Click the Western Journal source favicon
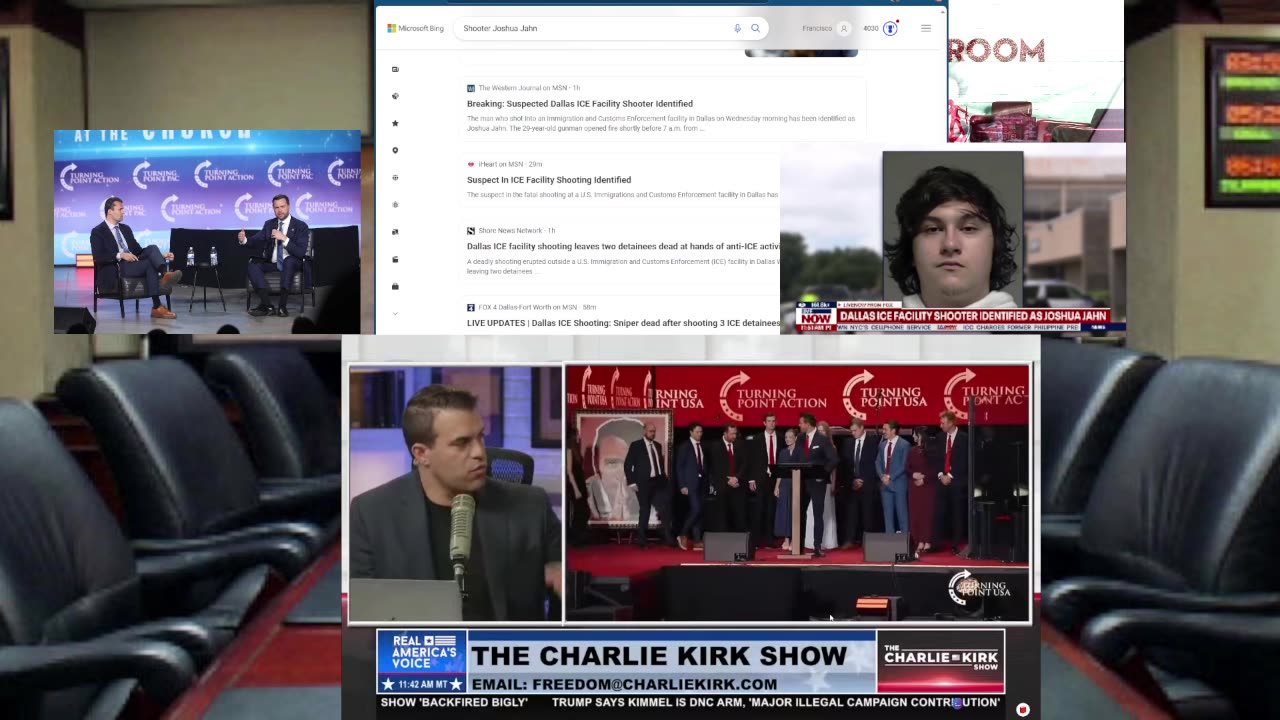Image resolution: width=1280 pixels, height=720 pixels. (471, 88)
